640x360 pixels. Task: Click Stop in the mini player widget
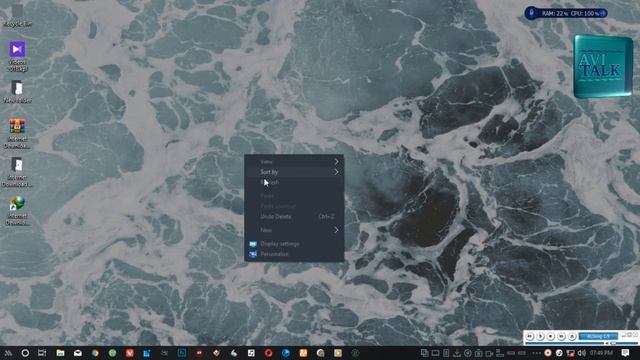coord(551,336)
